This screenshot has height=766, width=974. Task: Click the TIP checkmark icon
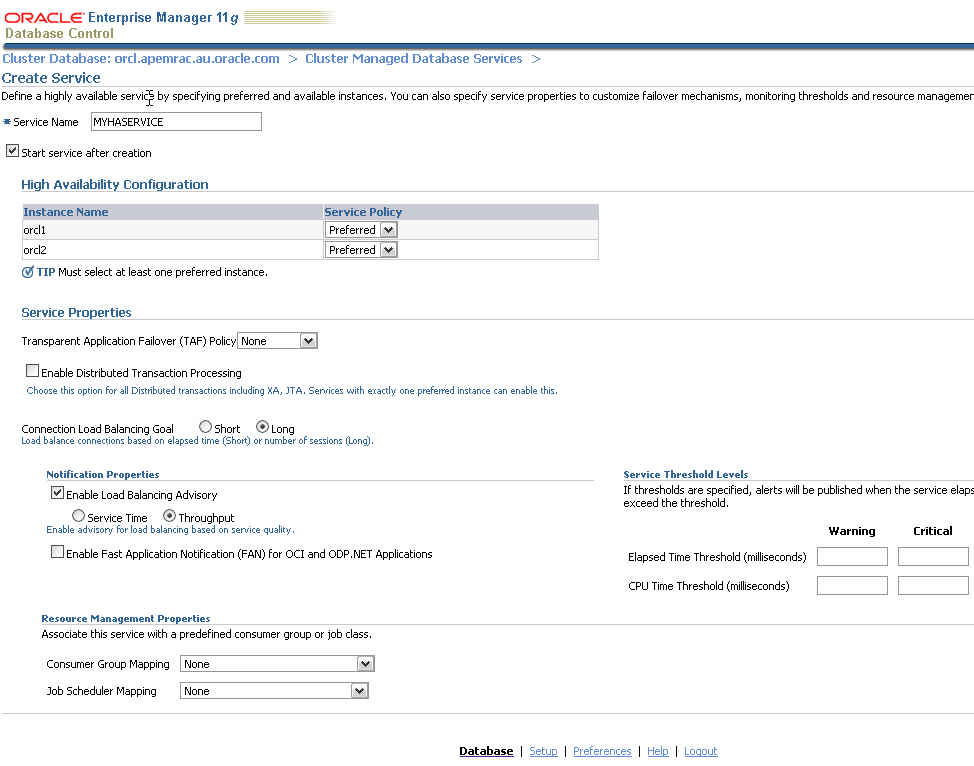[x=28, y=272]
